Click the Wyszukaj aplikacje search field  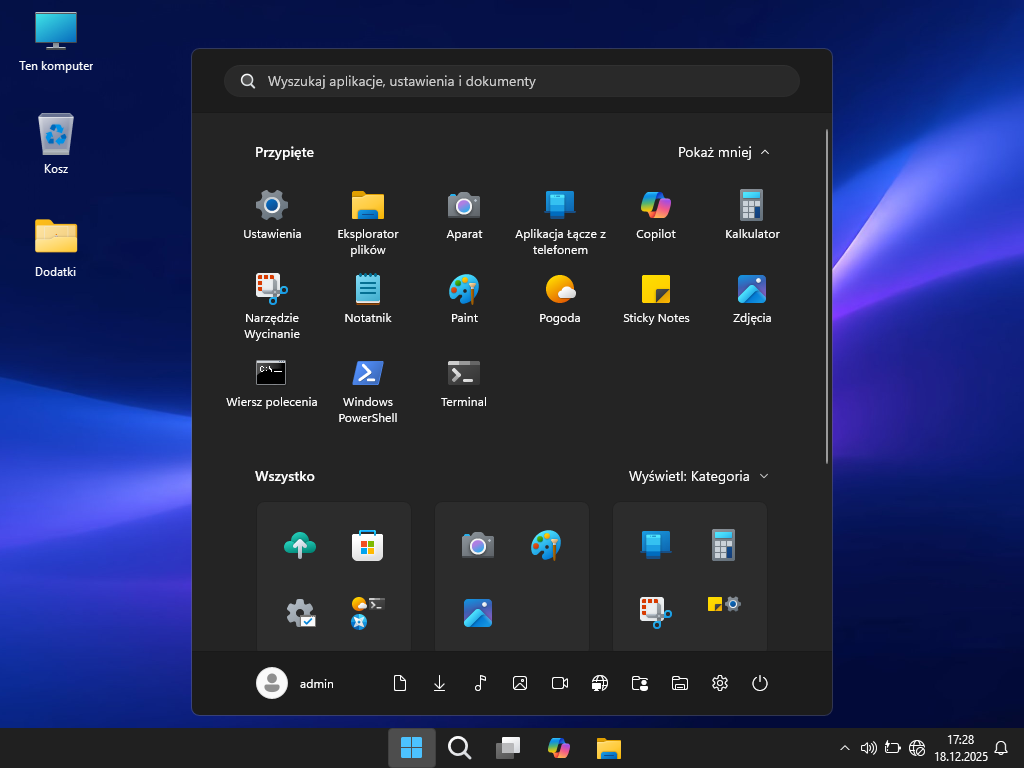pyautogui.click(x=512, y=81)
